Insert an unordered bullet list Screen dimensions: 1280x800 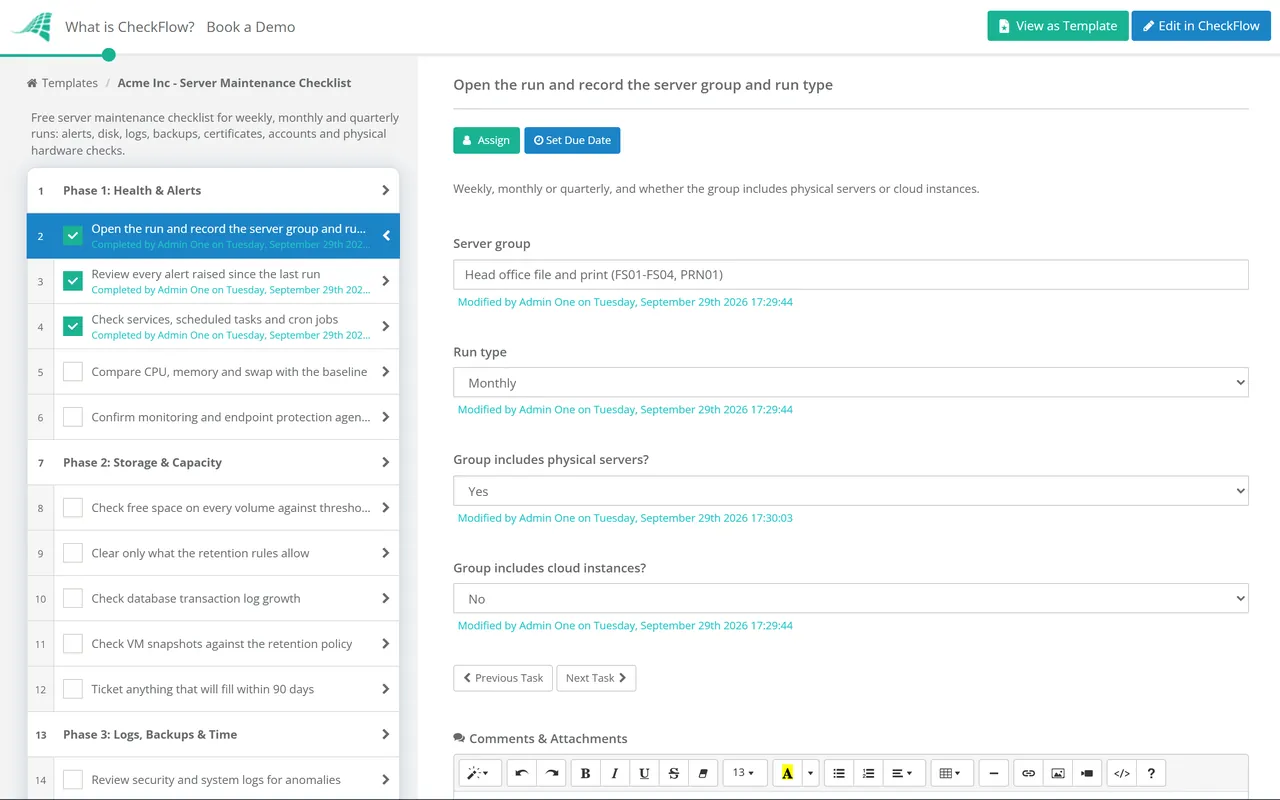point(839,773)
